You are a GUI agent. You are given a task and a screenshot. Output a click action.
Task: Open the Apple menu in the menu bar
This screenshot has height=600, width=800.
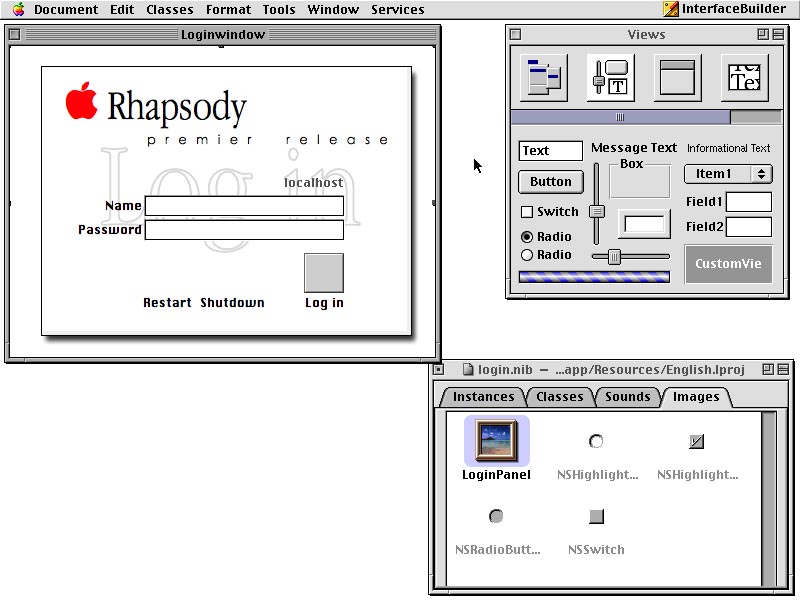[18, 9]
